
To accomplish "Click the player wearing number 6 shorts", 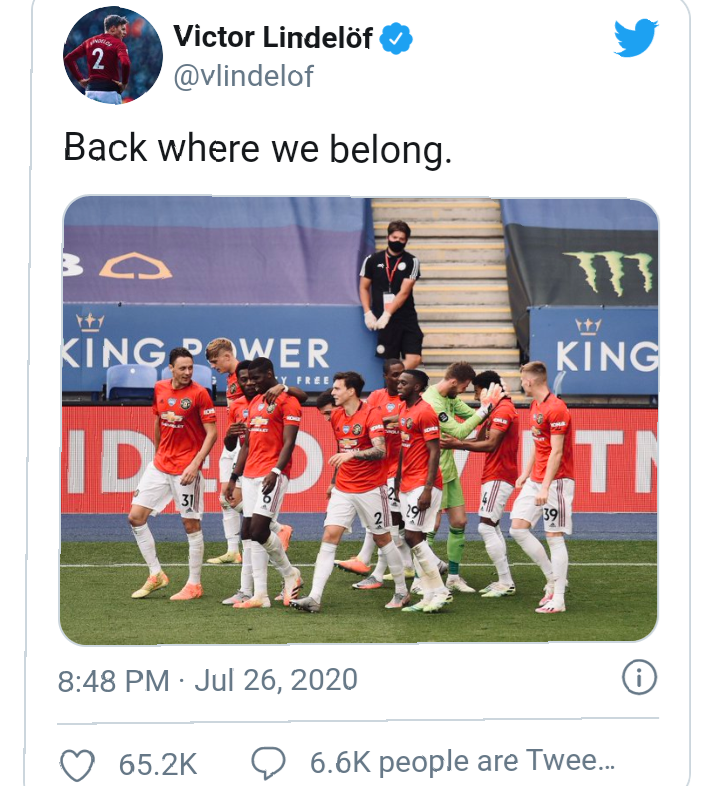I will point(268,470).
